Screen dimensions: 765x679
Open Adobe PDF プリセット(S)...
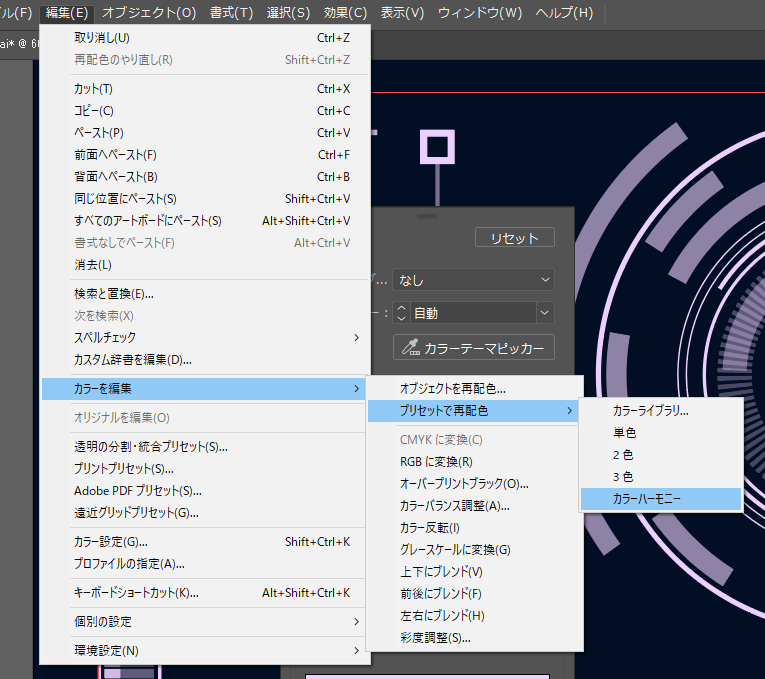tap(205, 491)
